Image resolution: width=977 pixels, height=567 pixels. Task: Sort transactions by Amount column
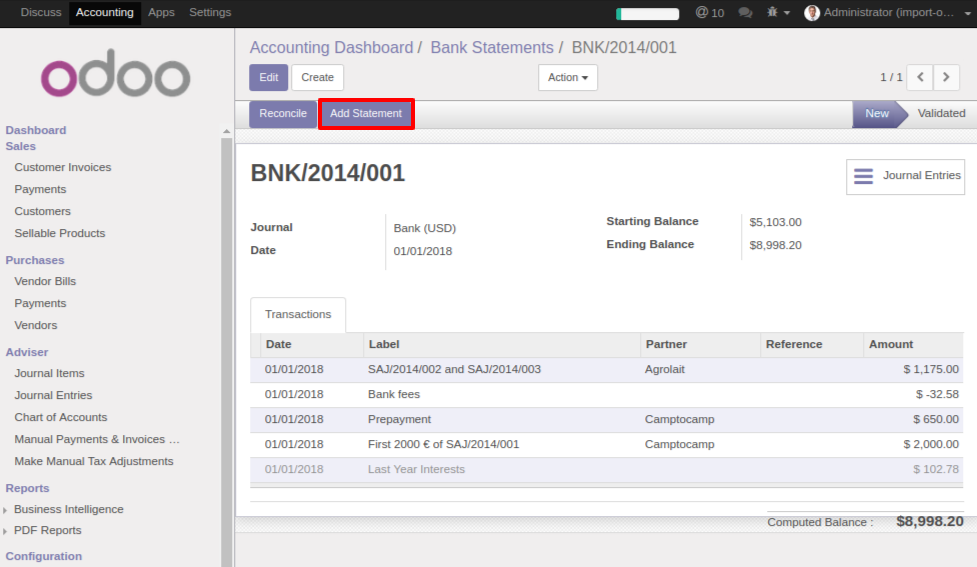891,344
